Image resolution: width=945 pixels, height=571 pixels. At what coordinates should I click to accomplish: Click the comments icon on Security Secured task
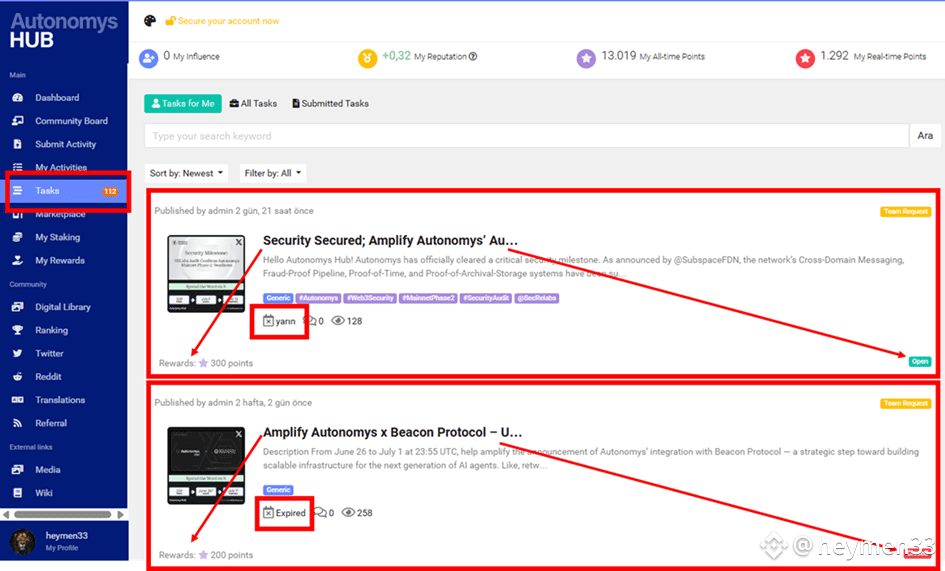point(310,321)
